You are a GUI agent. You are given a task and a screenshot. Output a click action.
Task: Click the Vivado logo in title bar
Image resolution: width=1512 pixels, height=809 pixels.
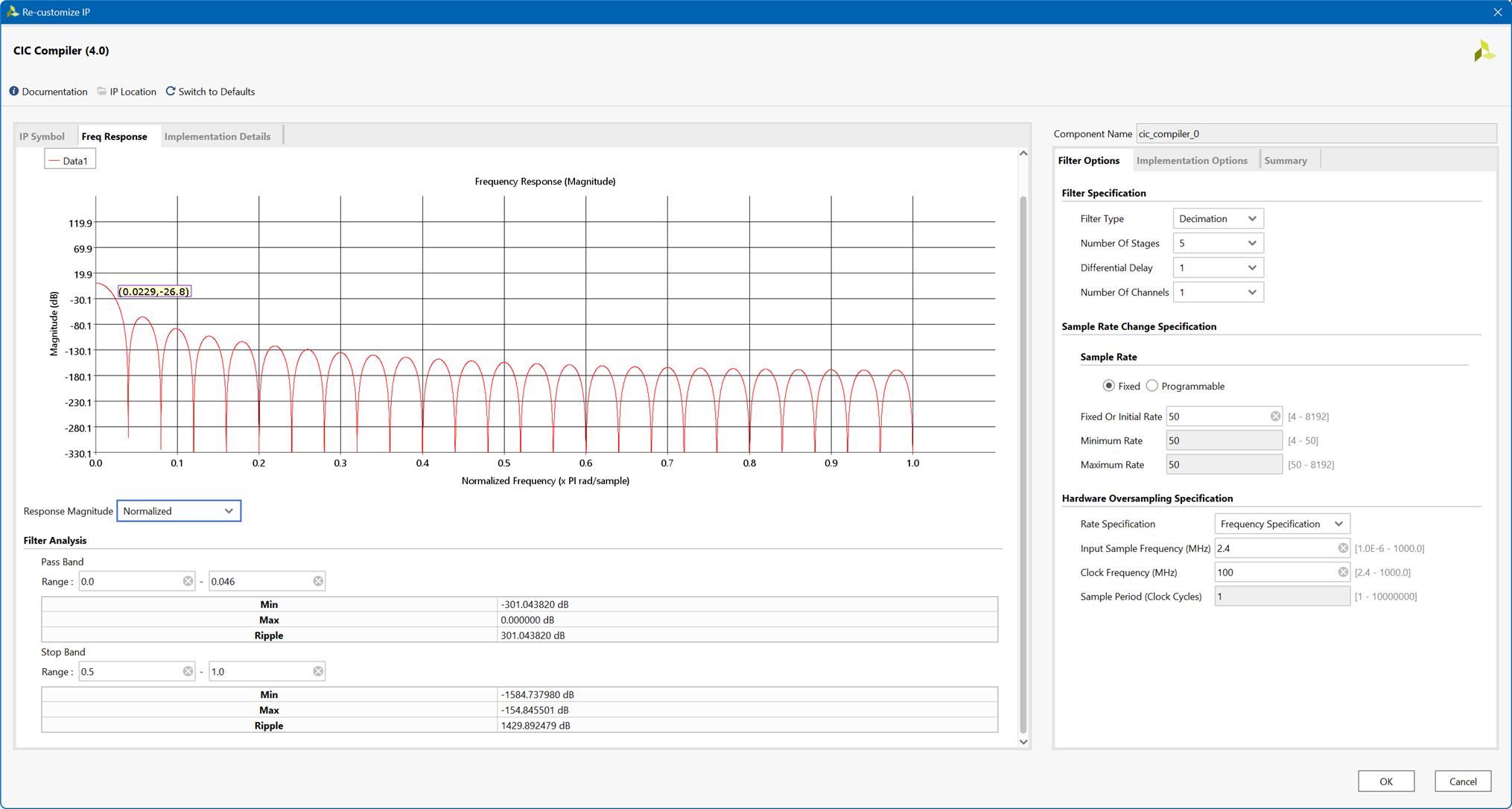coord(12,12)
